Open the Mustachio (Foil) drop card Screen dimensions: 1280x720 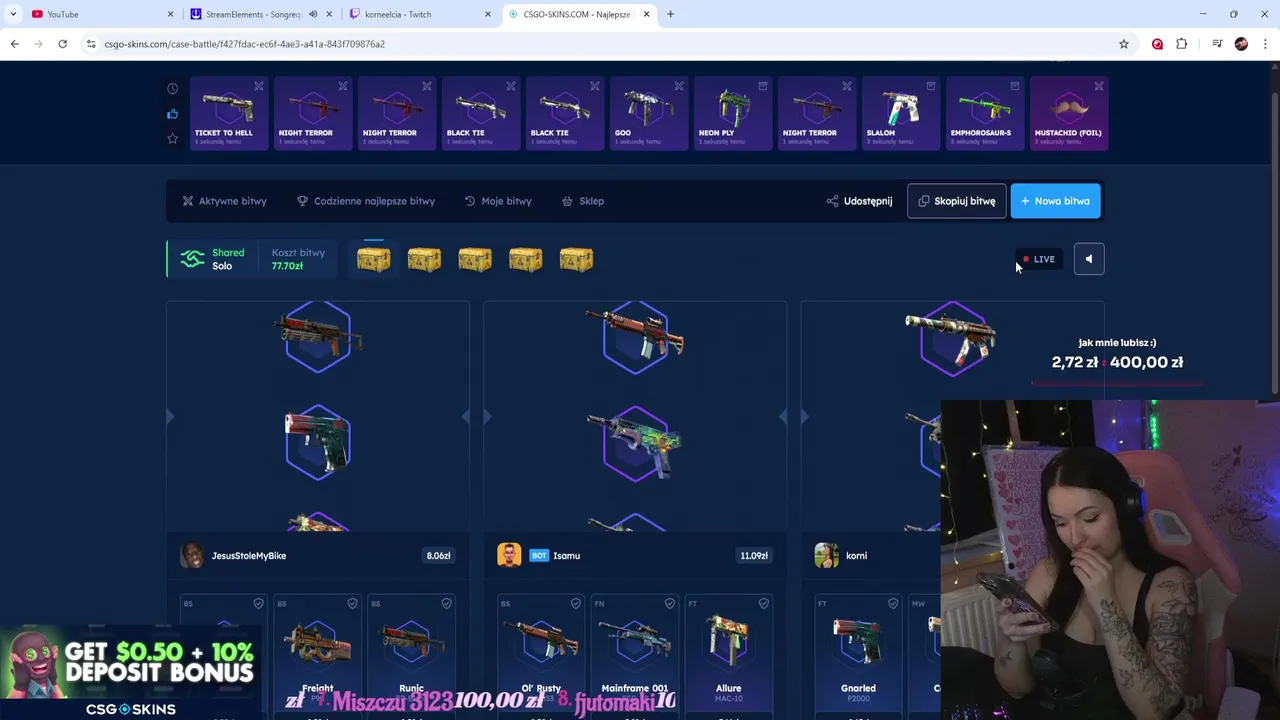(x=1069, y=114)
